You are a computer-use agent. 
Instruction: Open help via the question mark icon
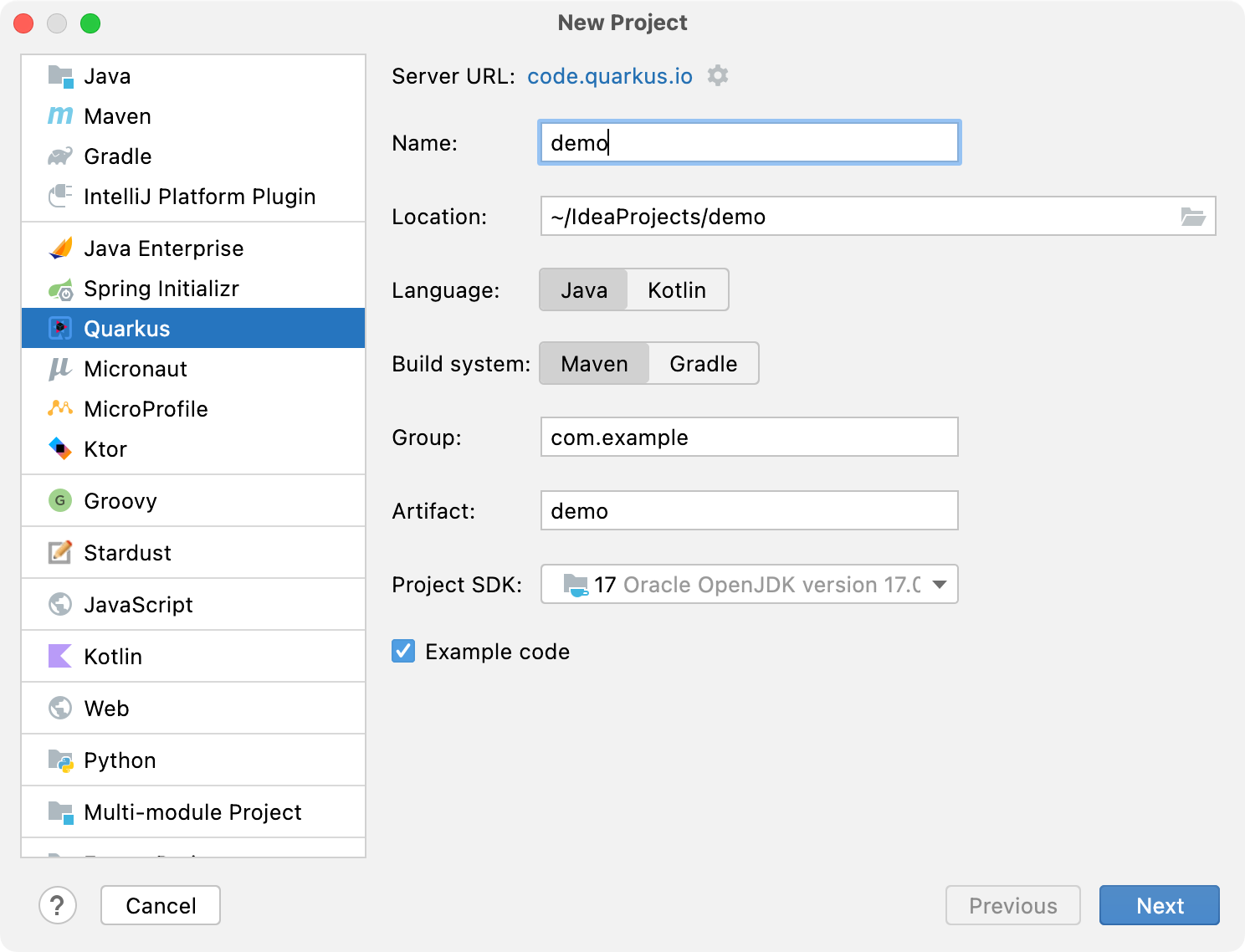58,905
